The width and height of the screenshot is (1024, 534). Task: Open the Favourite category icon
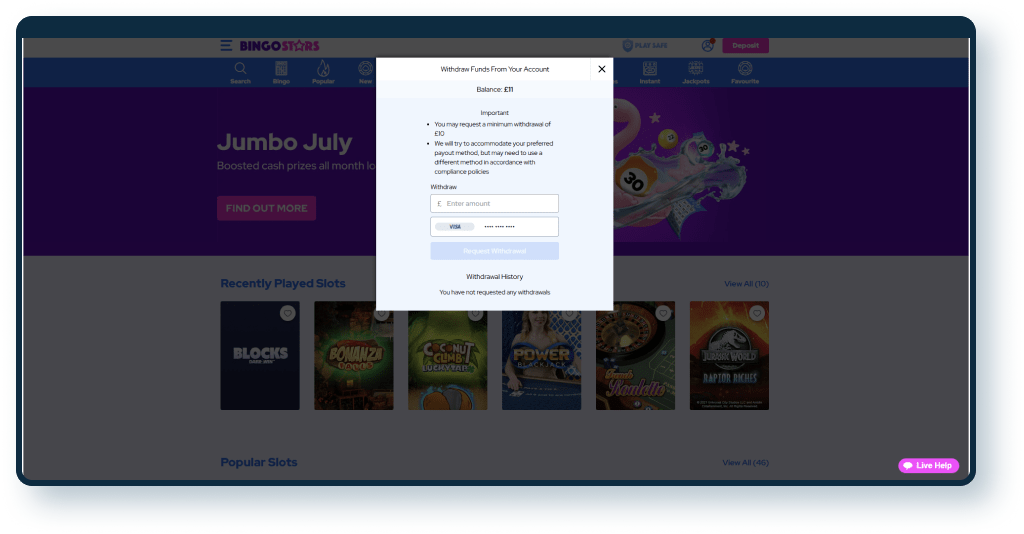744,70
